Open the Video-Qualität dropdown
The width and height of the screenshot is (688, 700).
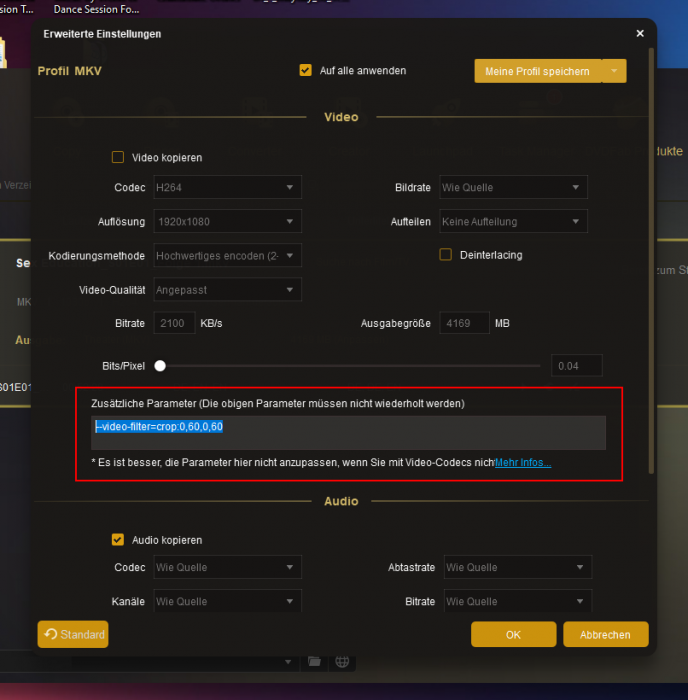coord(227,290)
